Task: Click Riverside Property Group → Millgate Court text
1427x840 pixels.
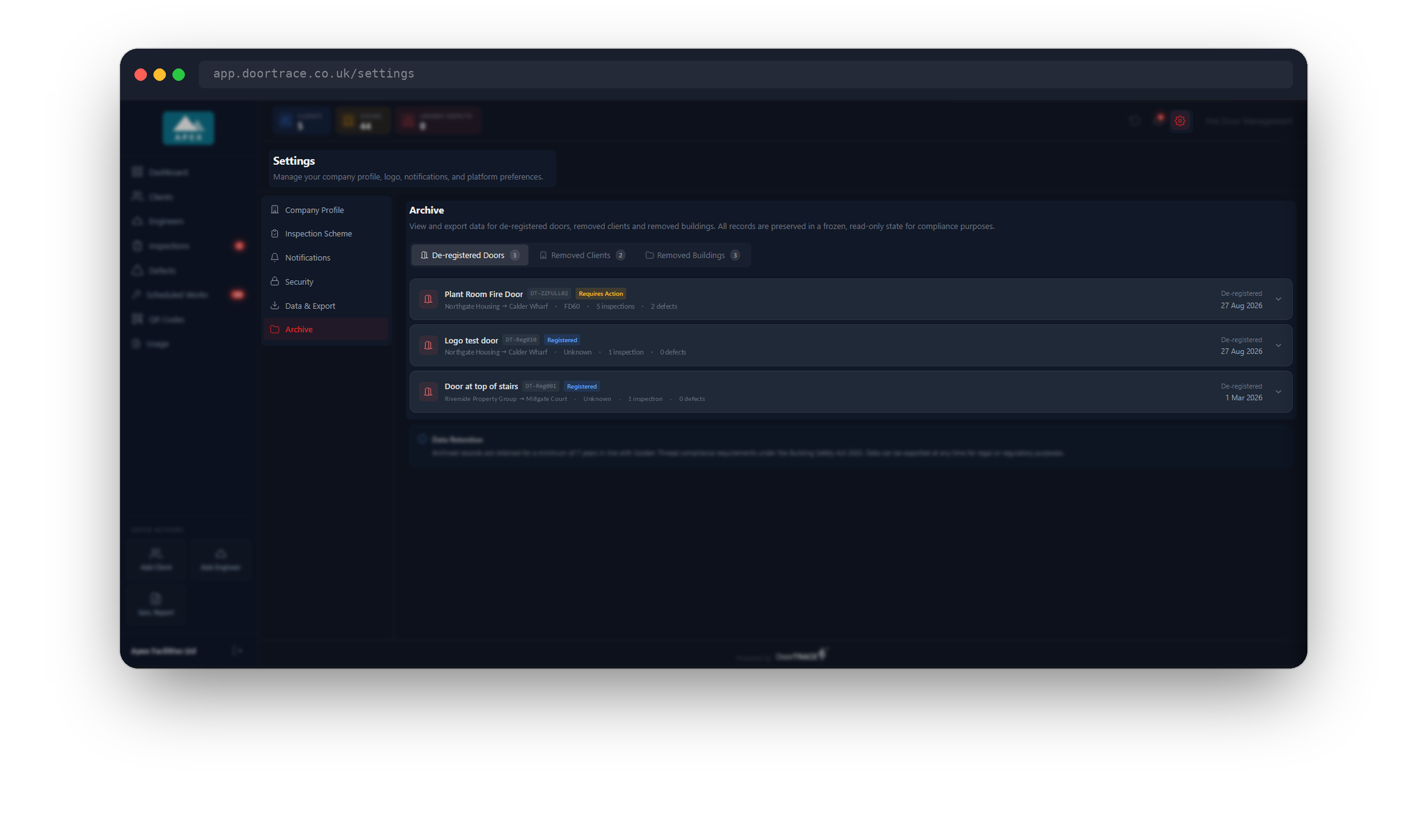Action: [506, 399]
